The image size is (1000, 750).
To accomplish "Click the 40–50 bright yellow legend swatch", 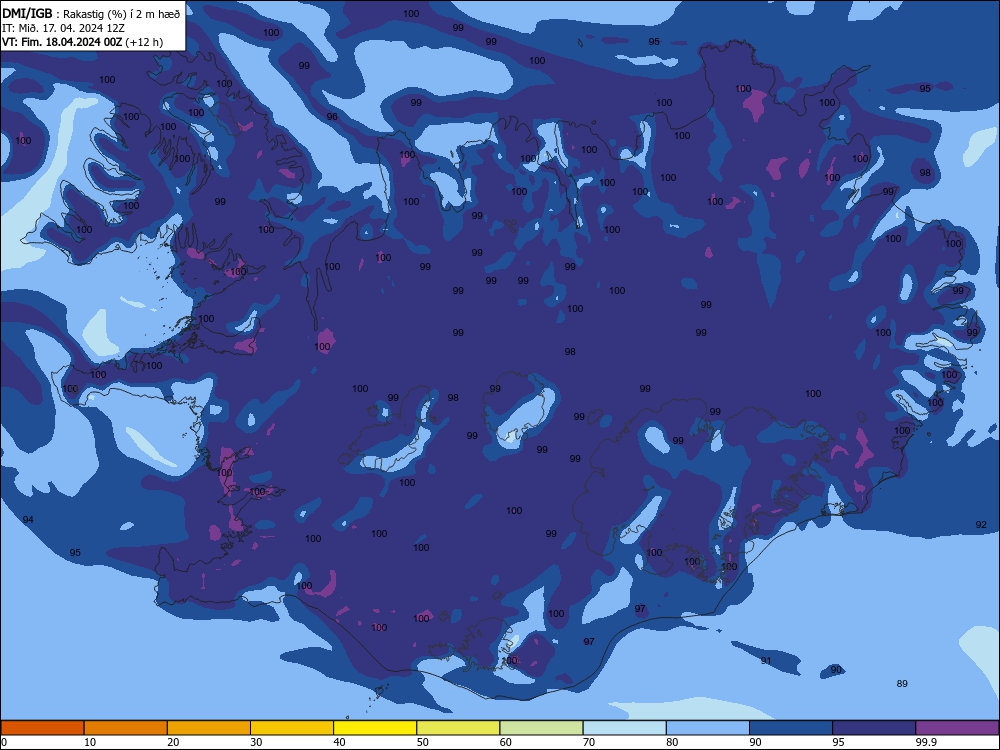I will click(x=375, y=728).
